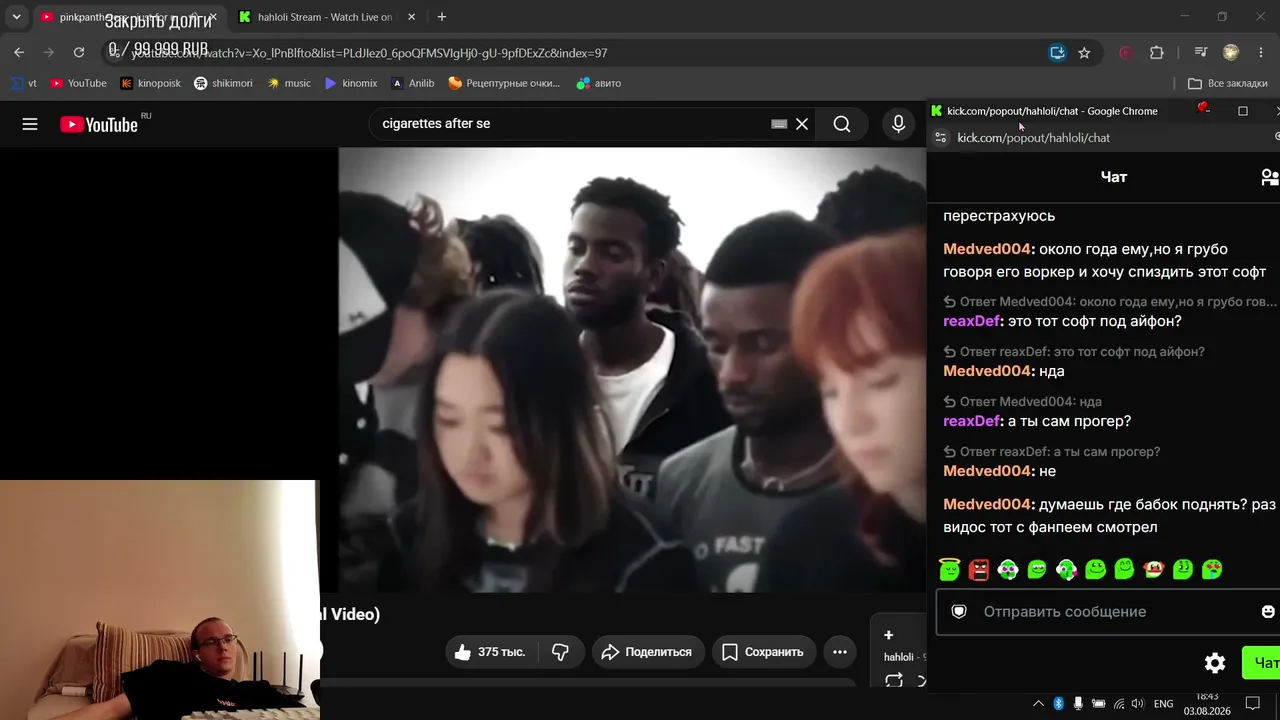
Task: Show hidden system tray icons
Action: [1038, 704]
